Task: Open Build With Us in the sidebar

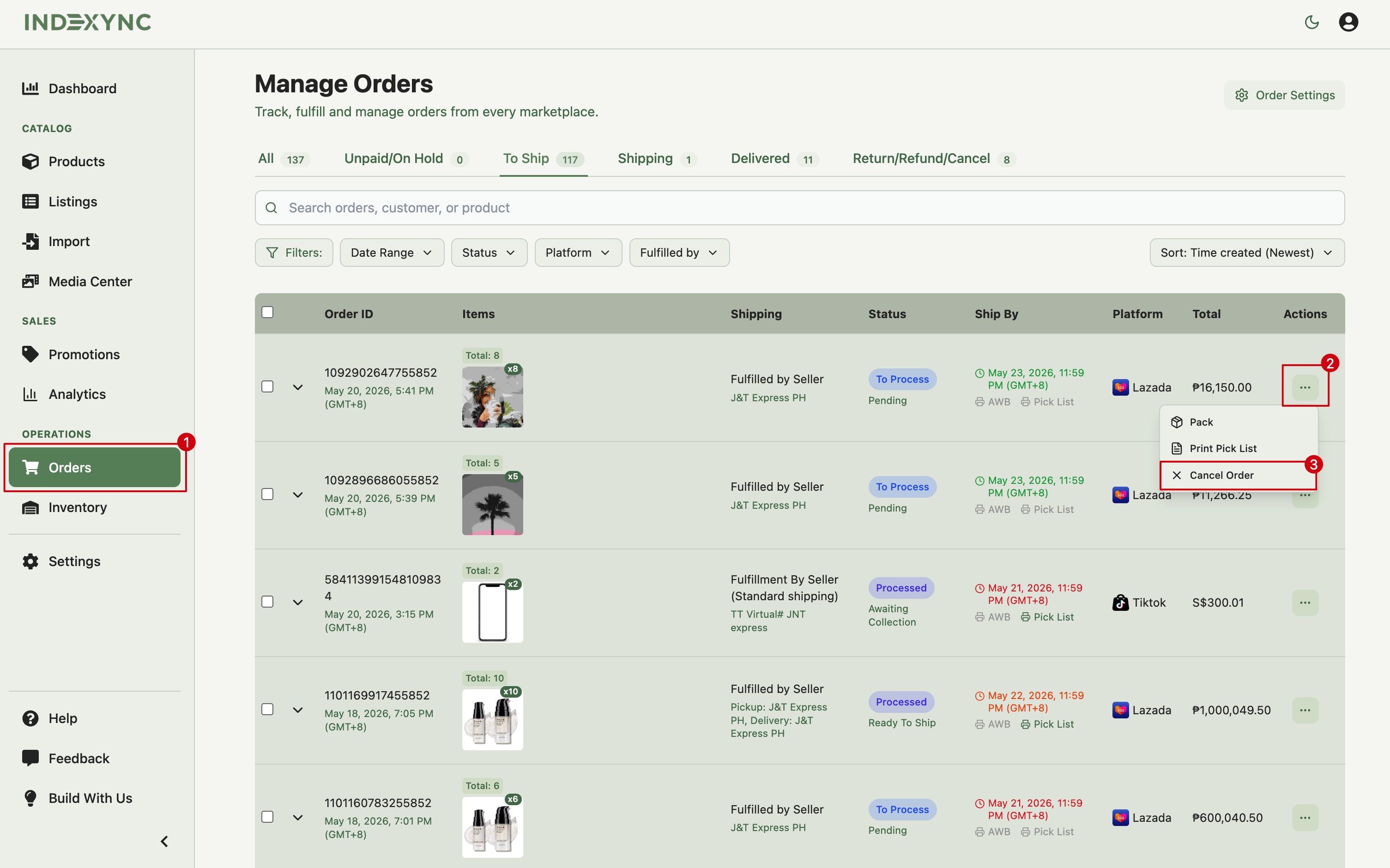Action: (95, 798)
